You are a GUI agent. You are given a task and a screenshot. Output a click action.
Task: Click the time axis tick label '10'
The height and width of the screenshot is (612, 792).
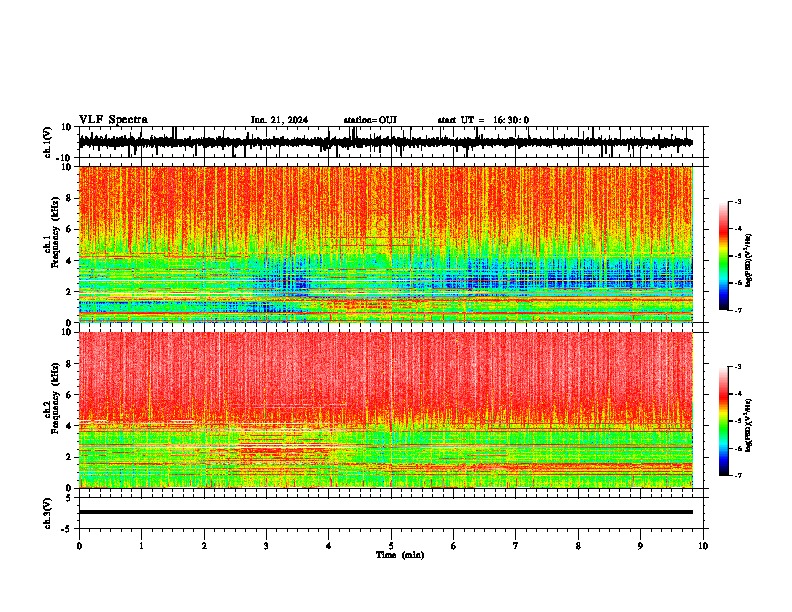pyautogui.click(x=703, y=546)
